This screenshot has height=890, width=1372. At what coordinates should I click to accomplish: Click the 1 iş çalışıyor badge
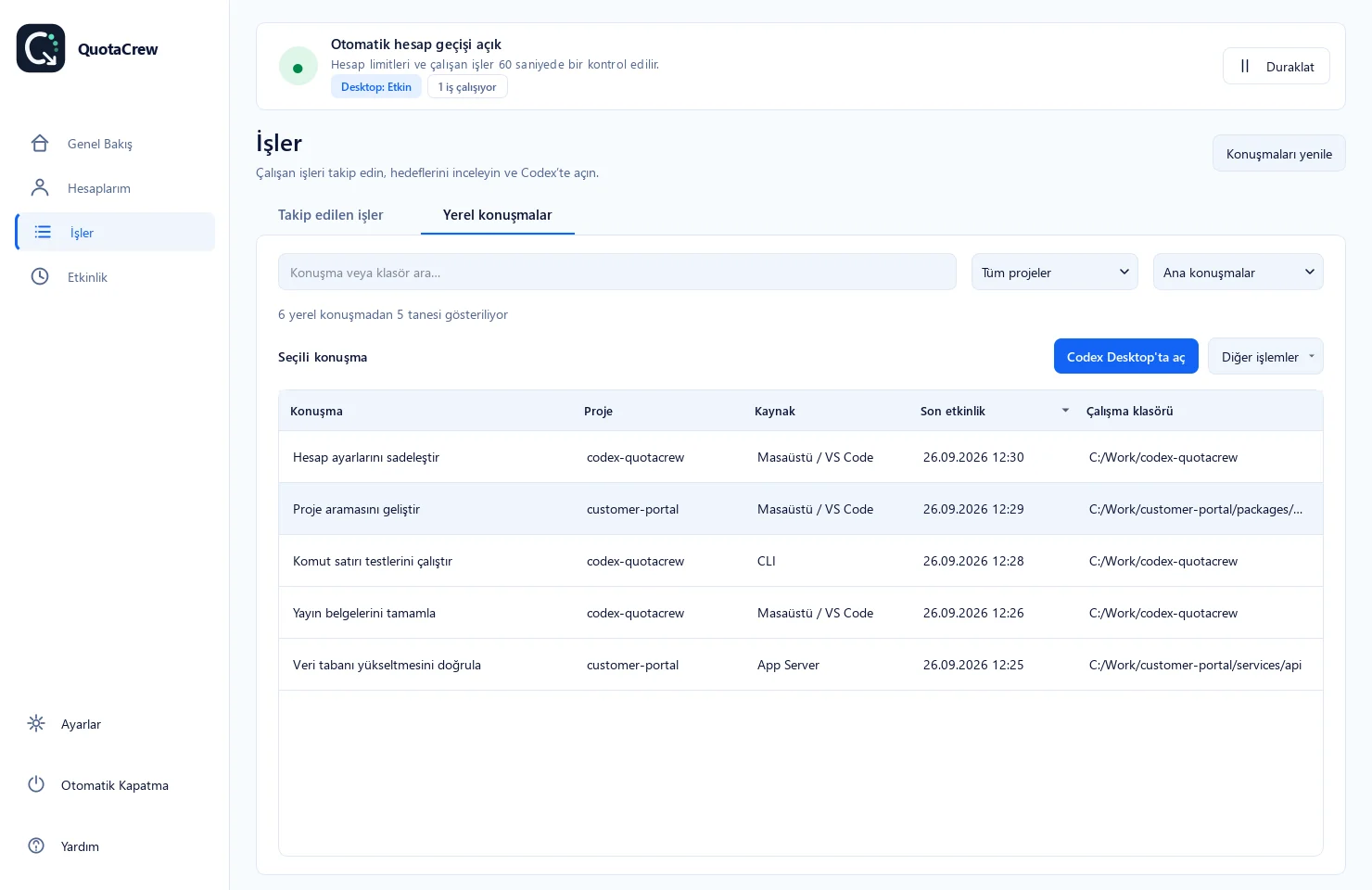pyautogui.click(x=467, y=87)
